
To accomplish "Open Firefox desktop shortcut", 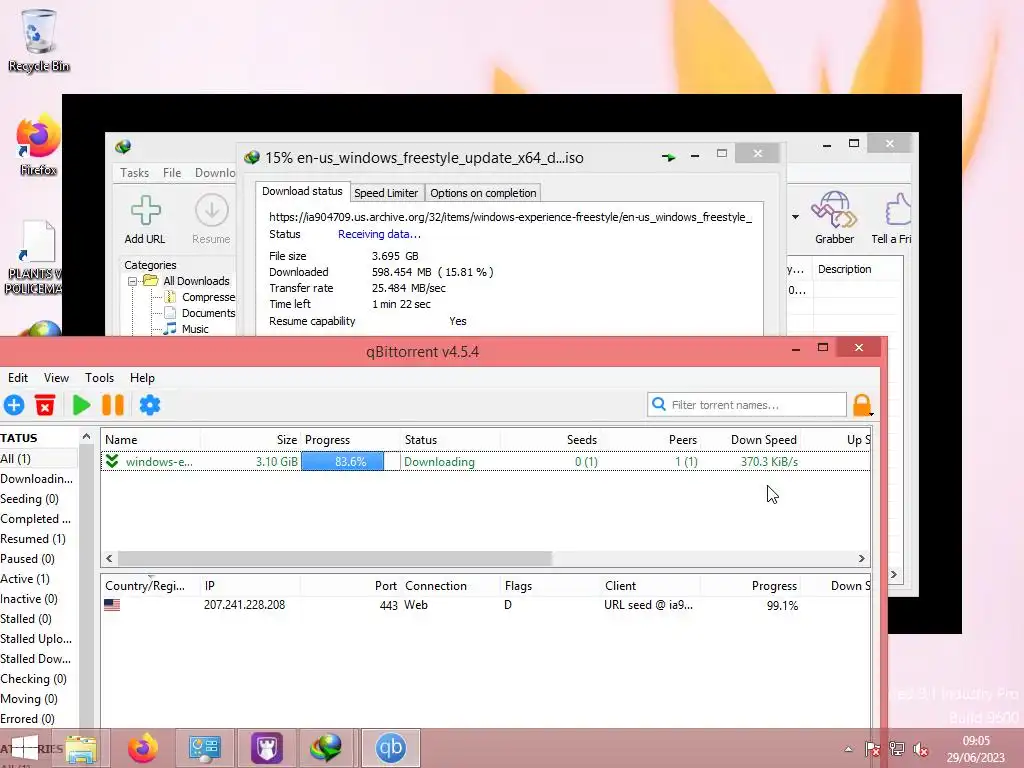I will click(39, 145).
